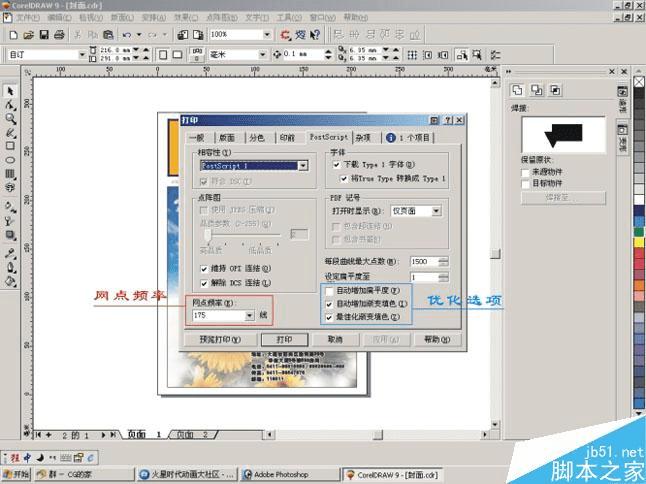Select portrait page orientation icon
Screen dimensions: 646x484
(x=163, y=54)
